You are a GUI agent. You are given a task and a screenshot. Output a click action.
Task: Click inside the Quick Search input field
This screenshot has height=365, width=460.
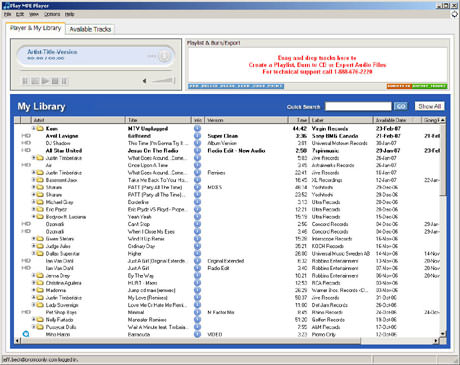(x=358, y=106)
